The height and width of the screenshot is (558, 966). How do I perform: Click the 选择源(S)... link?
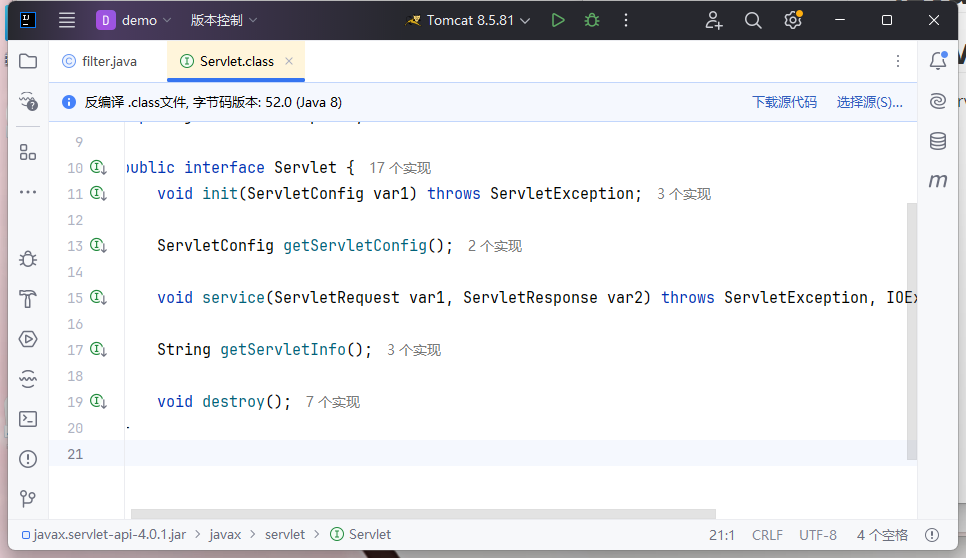point(869,102)
